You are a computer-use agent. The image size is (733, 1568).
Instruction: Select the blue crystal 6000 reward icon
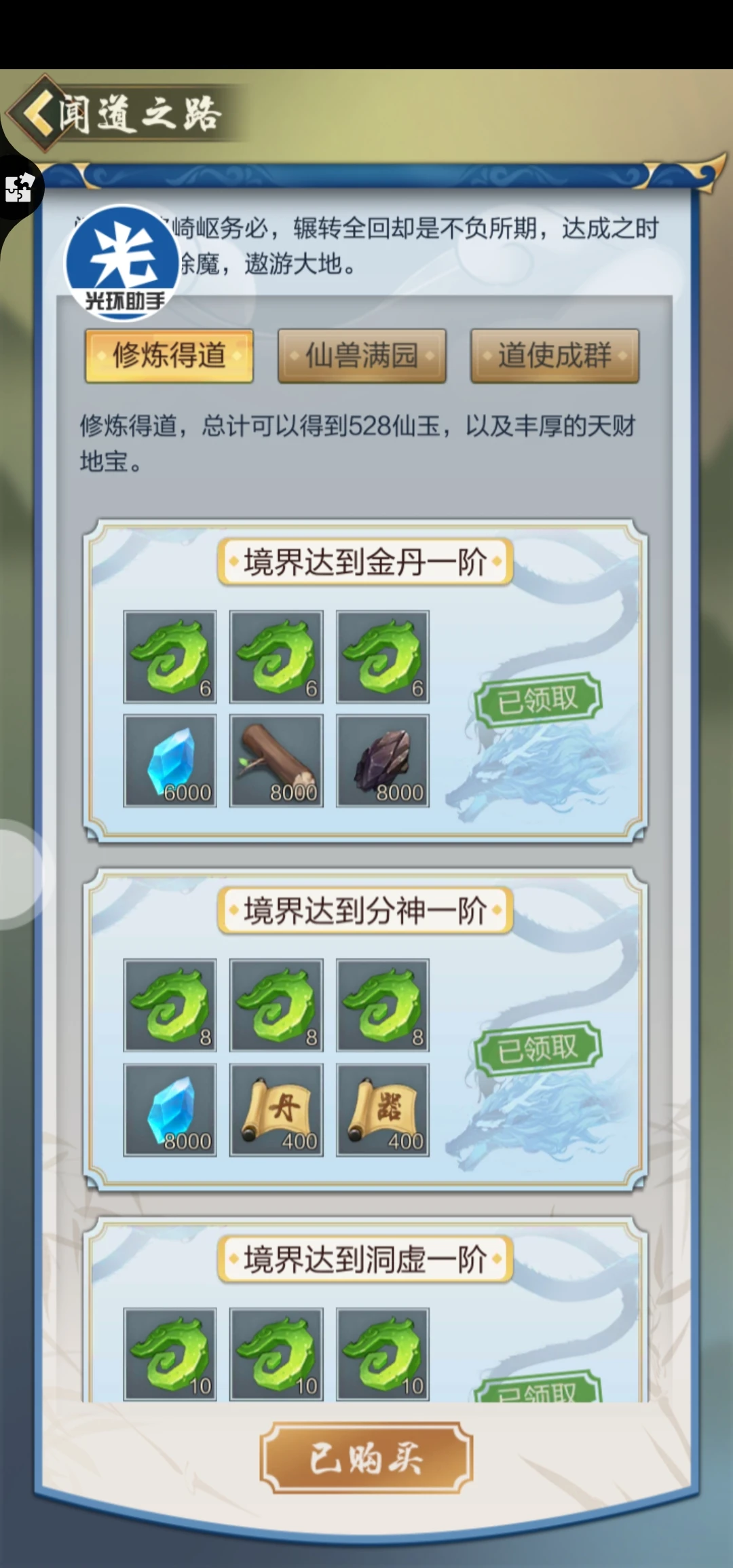tap(170, 761)
